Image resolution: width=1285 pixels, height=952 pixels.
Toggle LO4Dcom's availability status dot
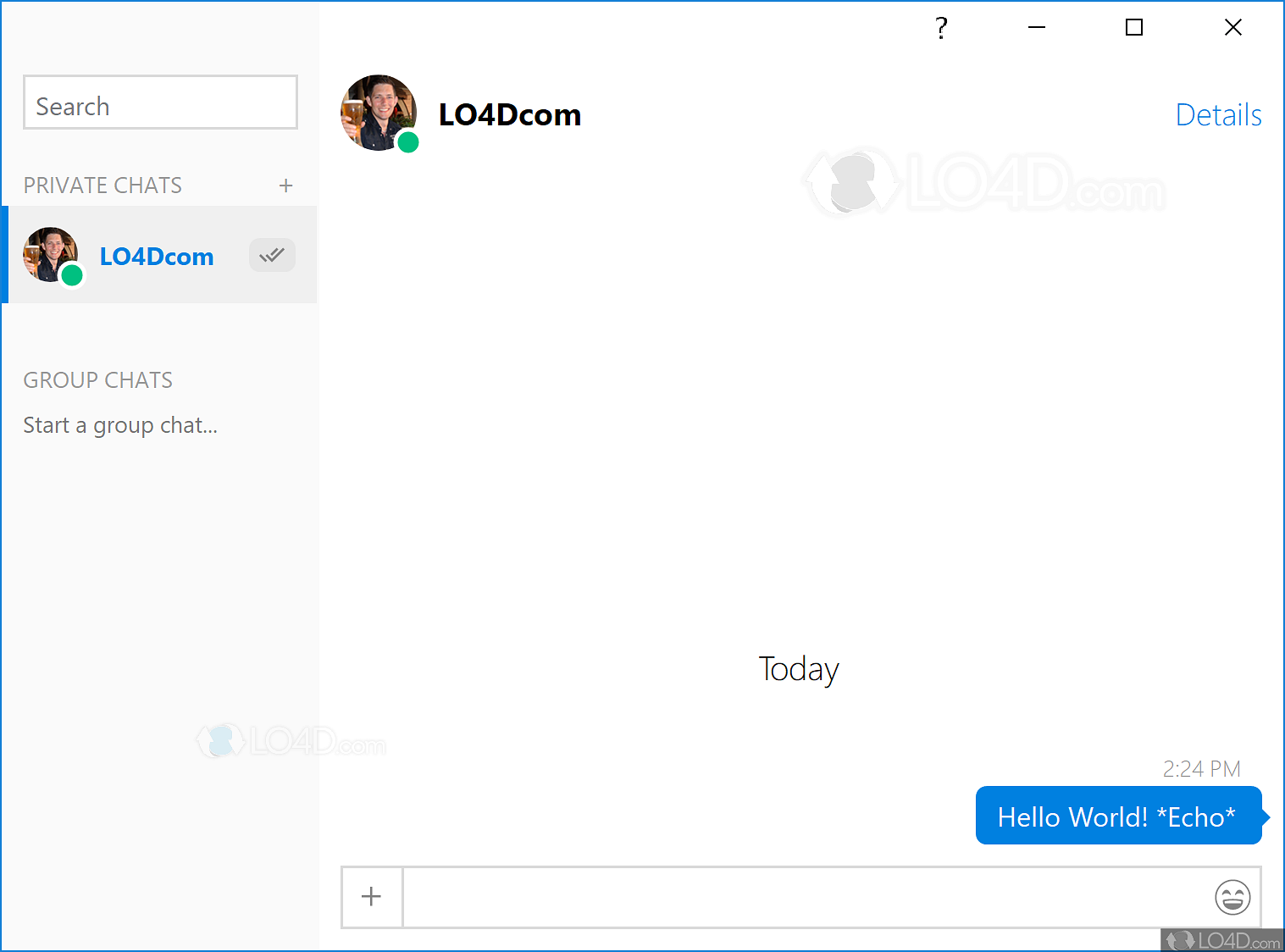[x=72, y=274]
